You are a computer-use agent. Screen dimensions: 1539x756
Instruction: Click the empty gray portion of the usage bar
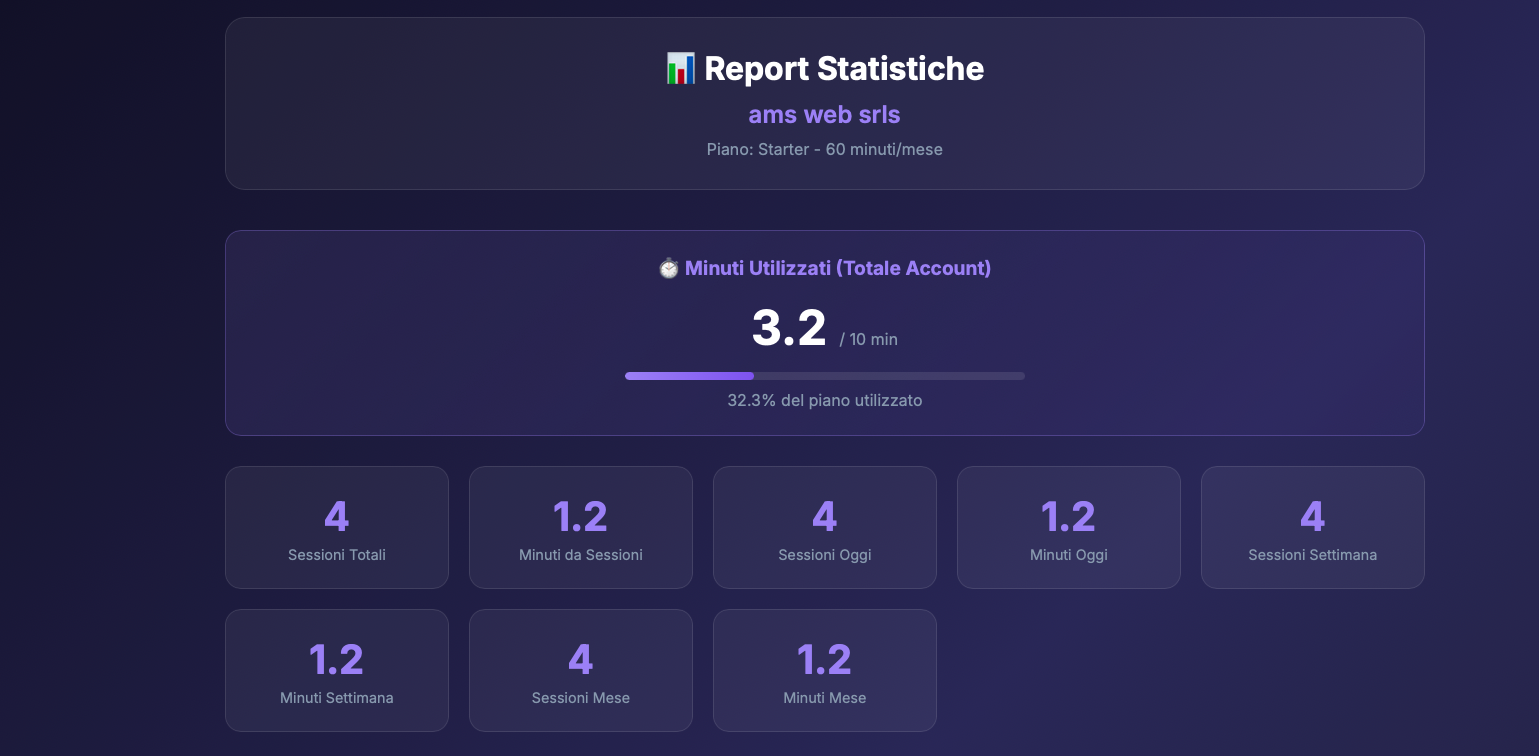coord(889,376)
